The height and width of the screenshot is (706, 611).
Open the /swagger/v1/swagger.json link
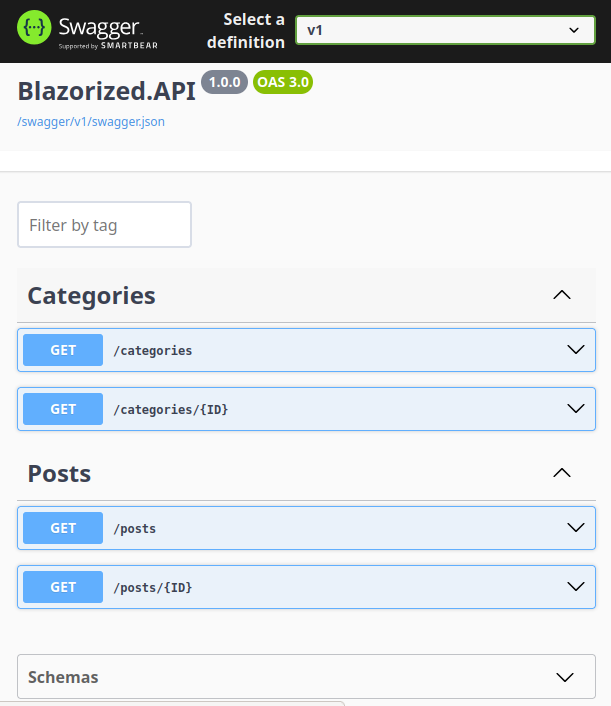tap(91, 122)
